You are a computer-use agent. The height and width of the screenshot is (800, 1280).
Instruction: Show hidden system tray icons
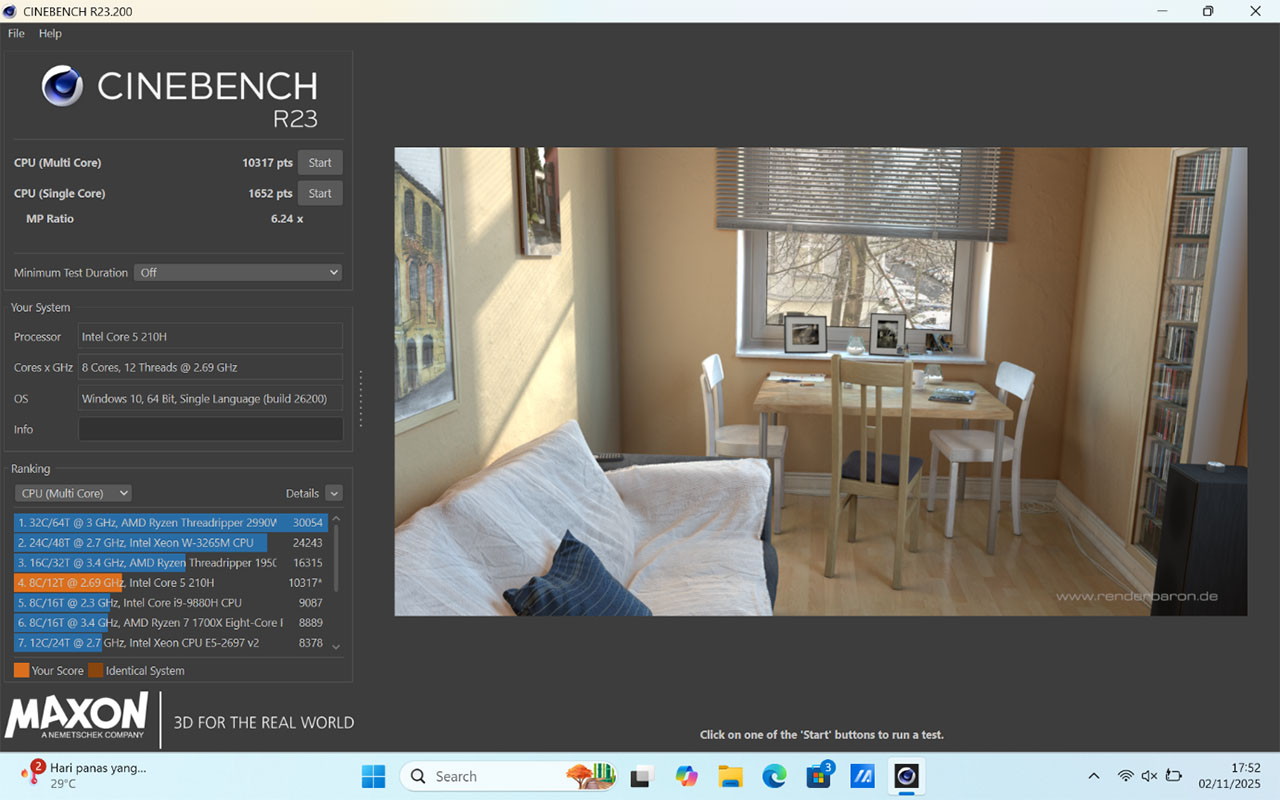coord(1093,776)
